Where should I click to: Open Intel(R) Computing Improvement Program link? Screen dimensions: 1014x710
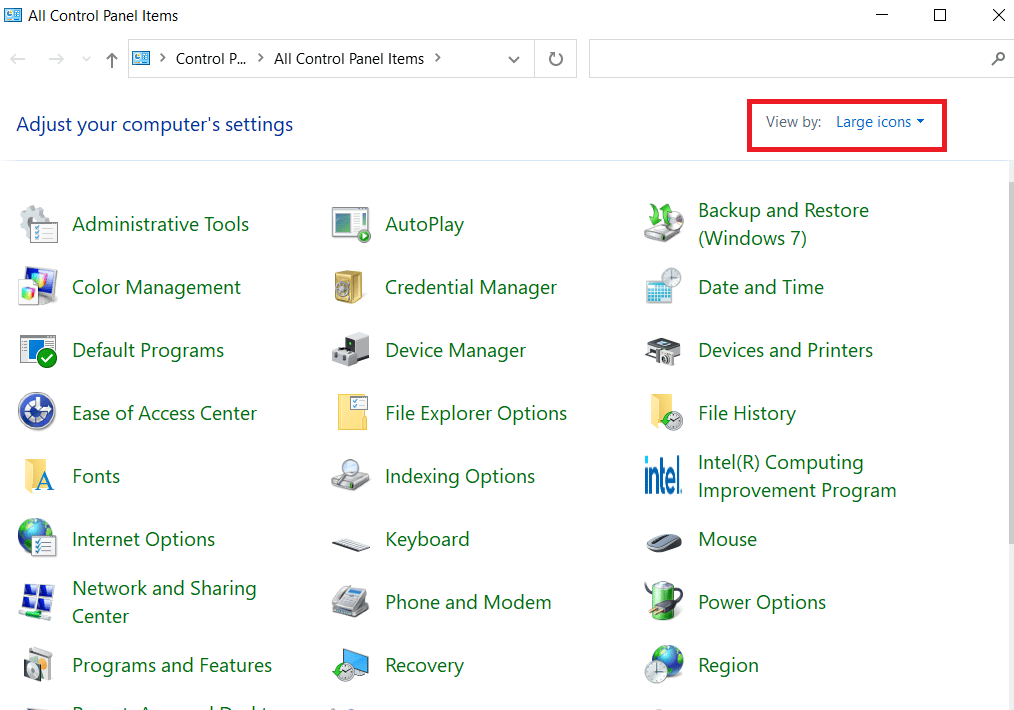coord(797,477)
